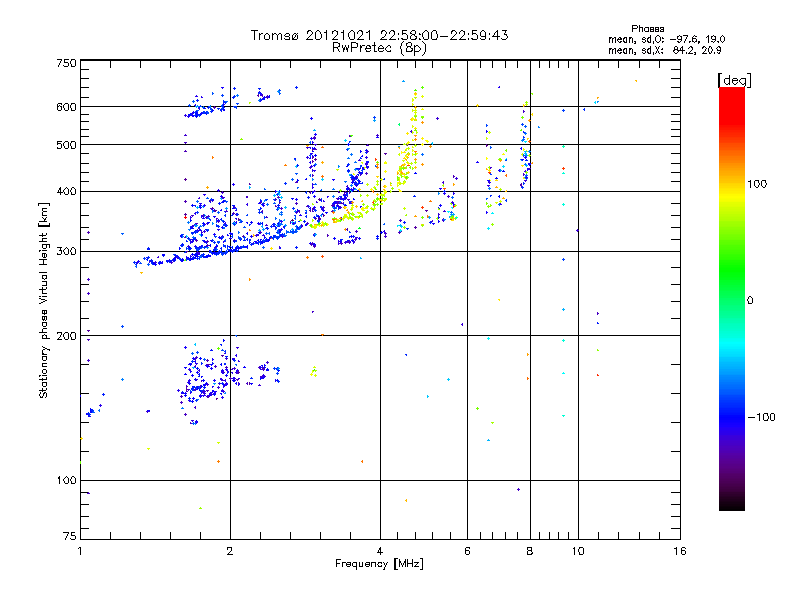Click the y-axis label '300'
The image size is (800, 600).
tap(66, 252)
